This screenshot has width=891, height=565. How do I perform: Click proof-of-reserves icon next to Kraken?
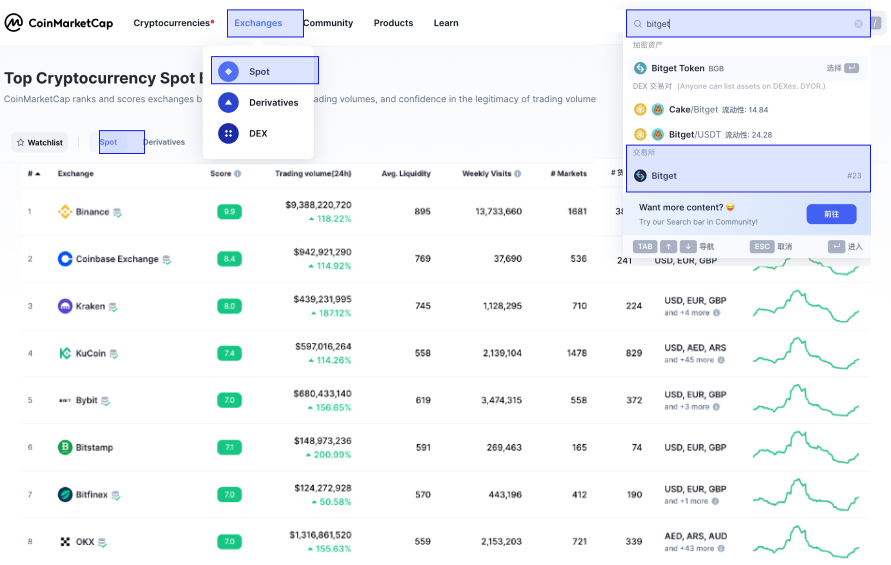[113, 307]
